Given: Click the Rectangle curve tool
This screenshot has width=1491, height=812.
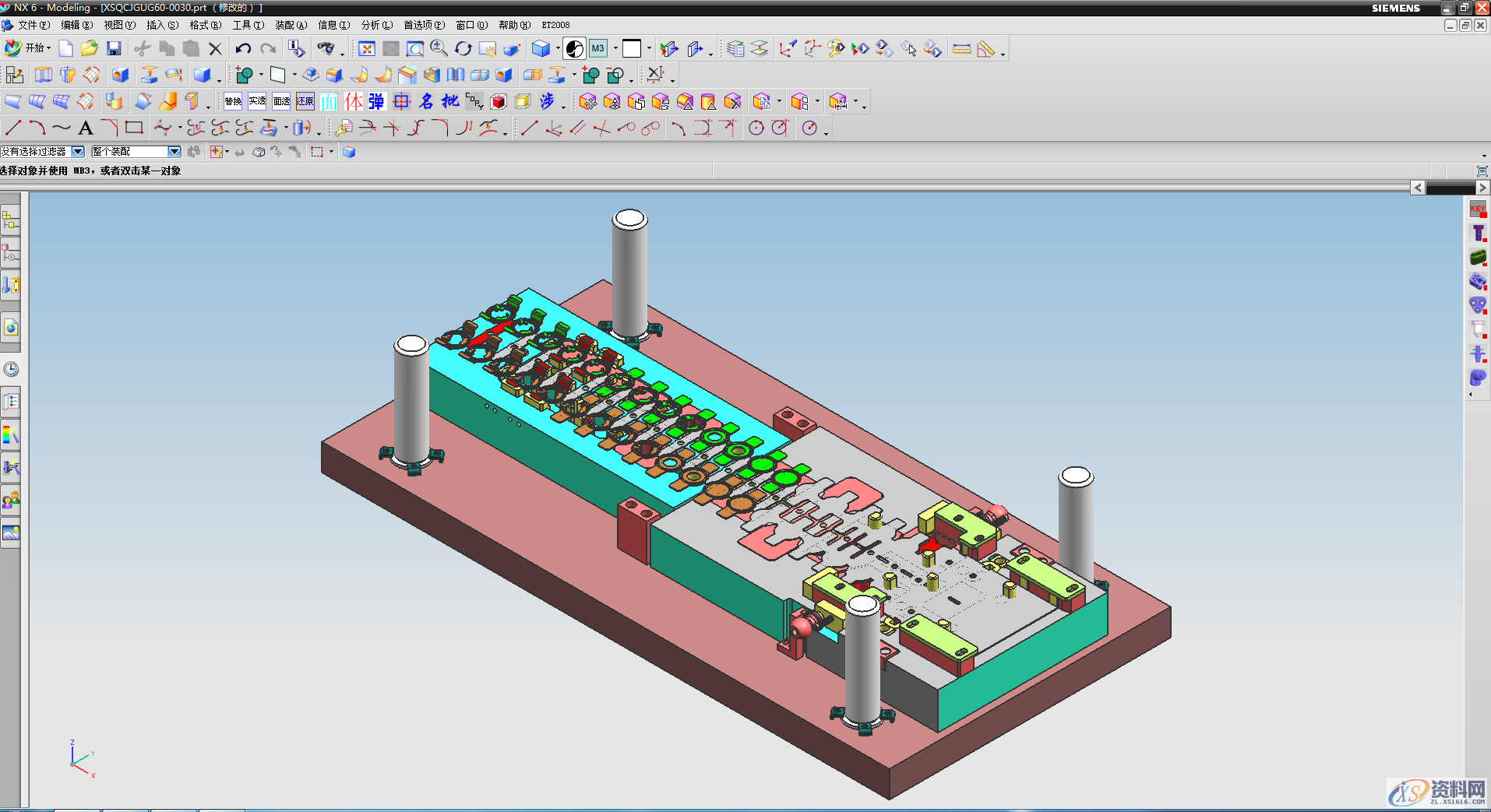Looking at the screenshot, I should [134, 128].
